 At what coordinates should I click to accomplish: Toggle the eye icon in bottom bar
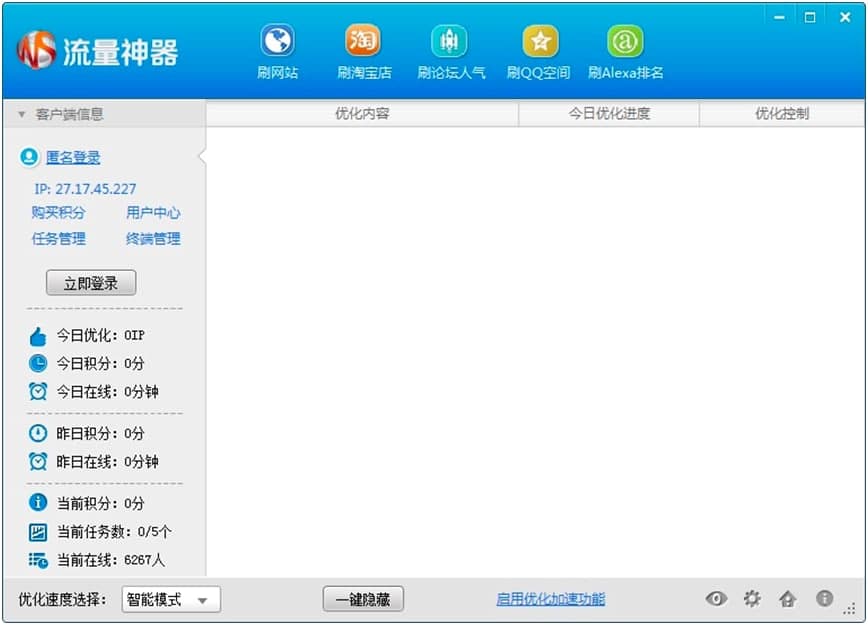pyautogui.click(x=716, y=598)
